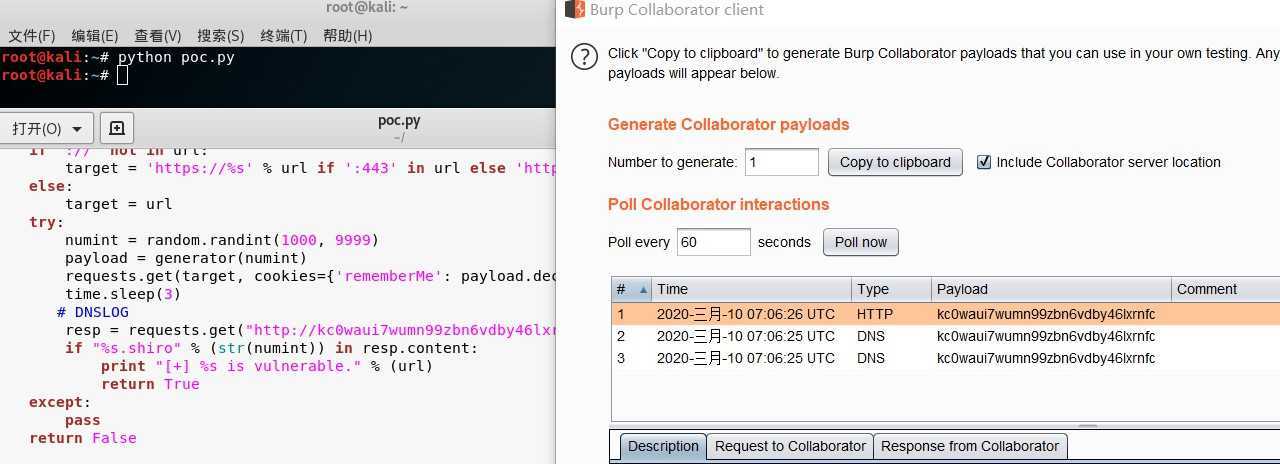Switch to the Response from Collaborator tab
Image resolution: width=1280 pixels, height=464 pixels.
click(x=970, y=446)
